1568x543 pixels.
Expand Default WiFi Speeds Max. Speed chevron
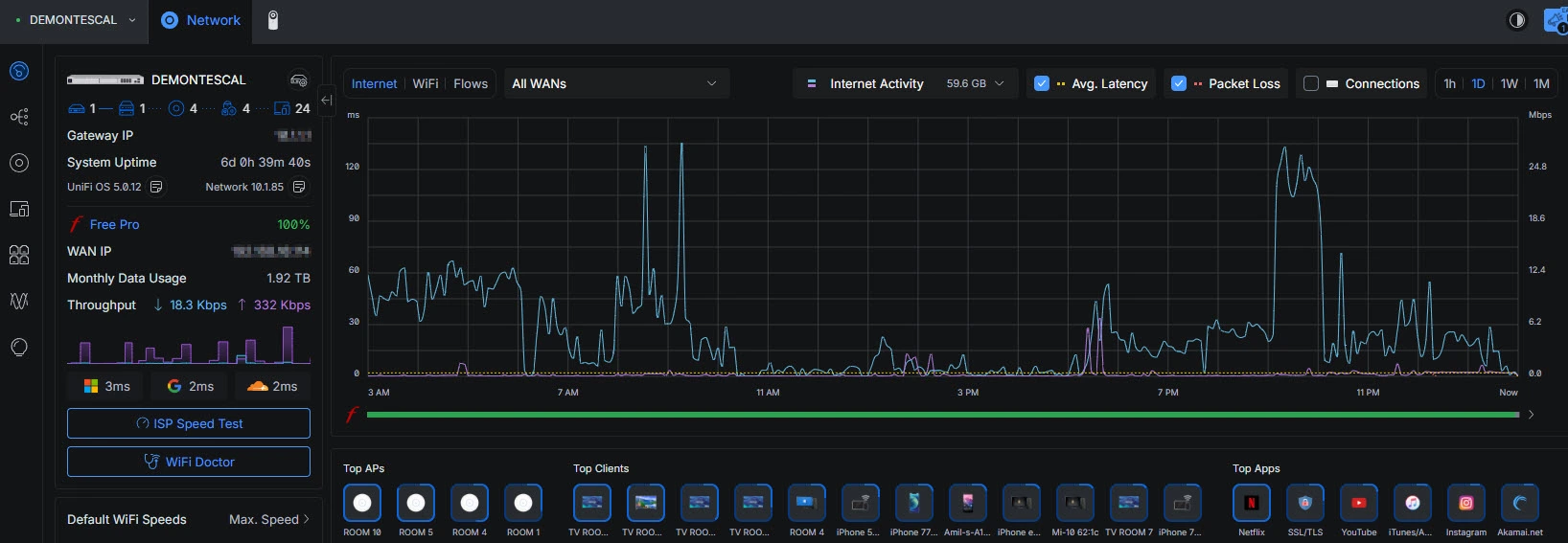point(307,519)
